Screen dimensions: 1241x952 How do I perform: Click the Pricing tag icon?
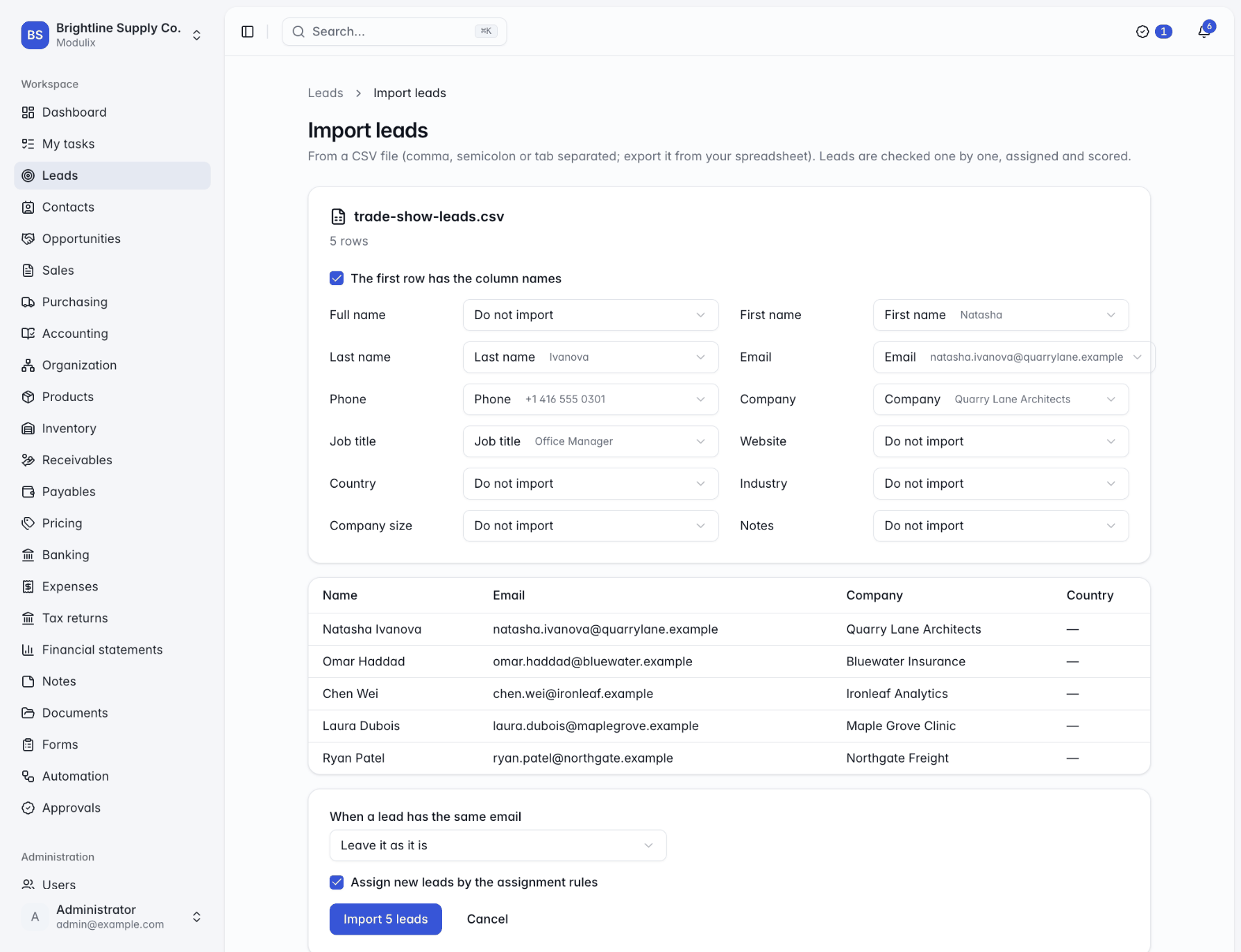28,523
